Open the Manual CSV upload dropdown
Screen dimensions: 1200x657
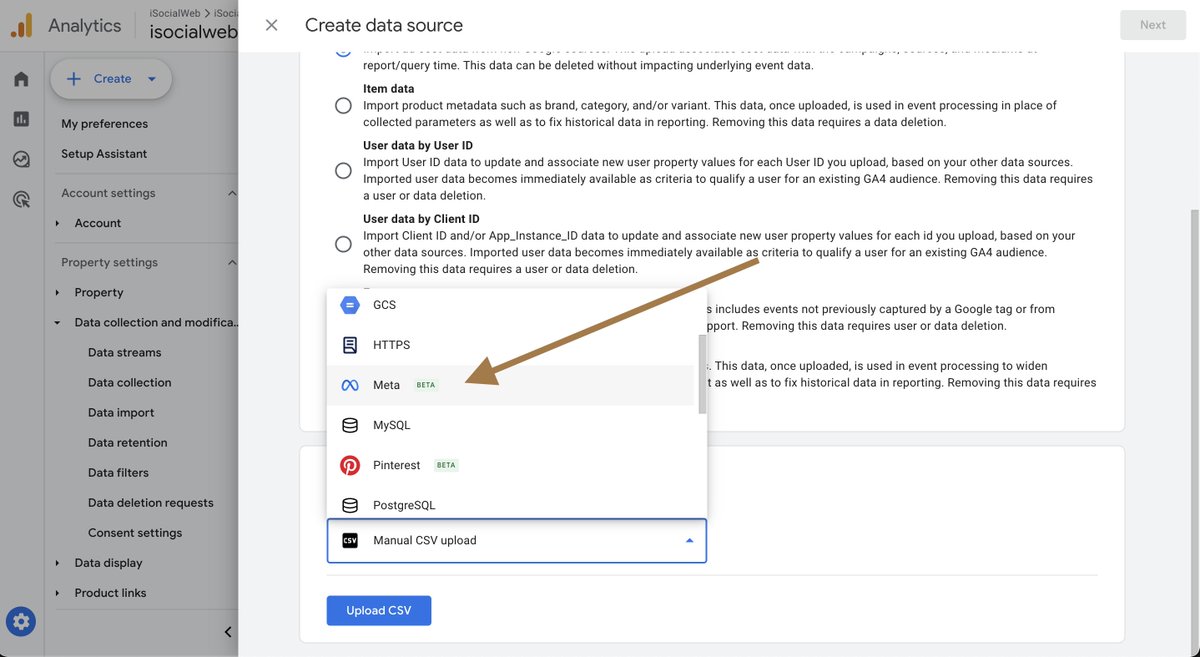516,540
